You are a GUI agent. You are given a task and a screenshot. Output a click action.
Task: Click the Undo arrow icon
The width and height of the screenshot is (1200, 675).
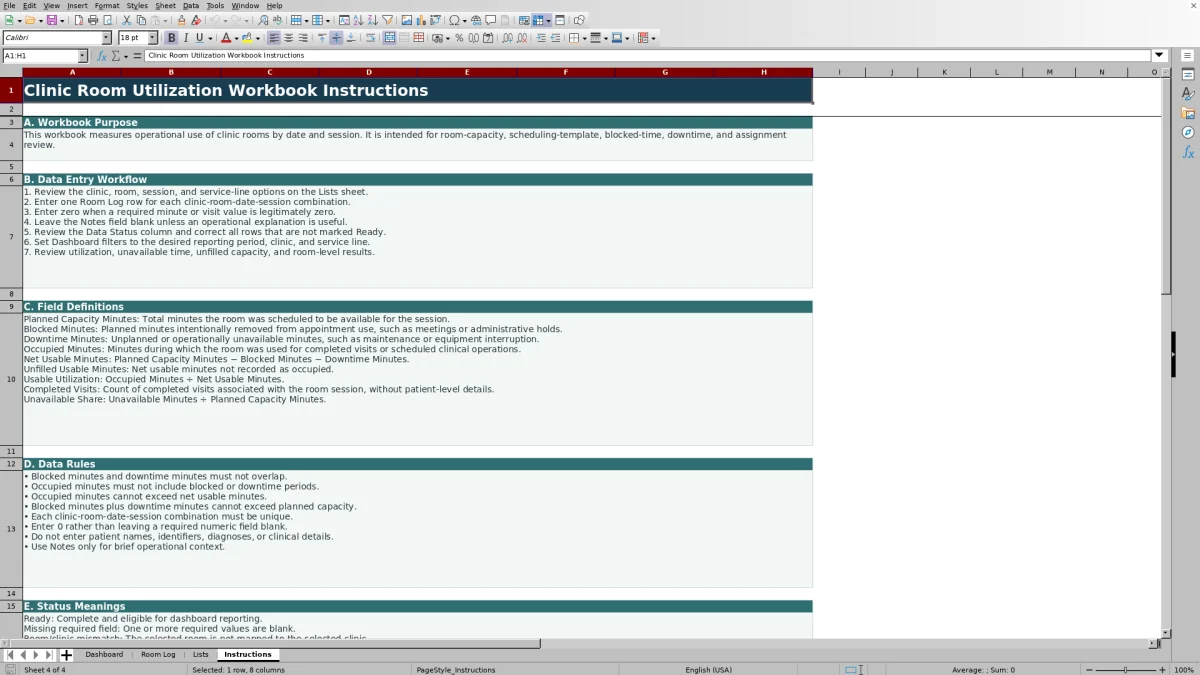pyautogui.click(x=214, y=20)
